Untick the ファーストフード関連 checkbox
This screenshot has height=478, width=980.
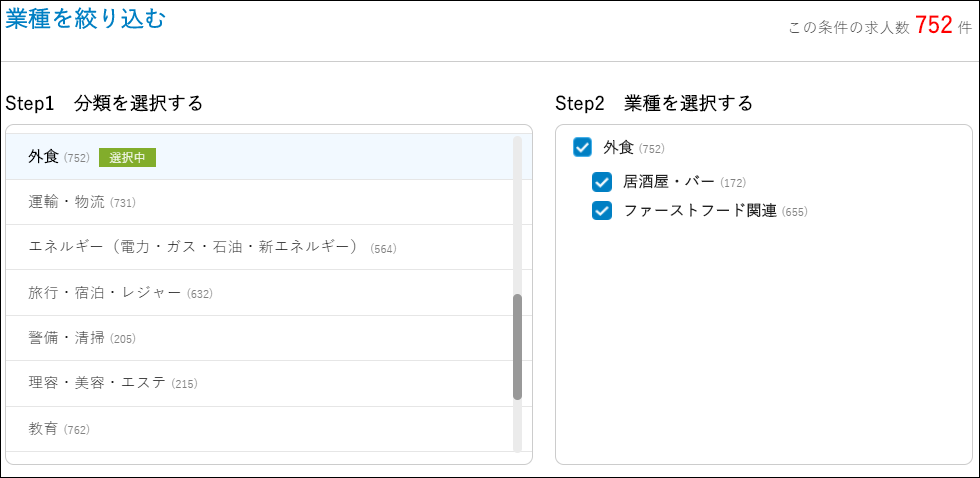point(602,211)
